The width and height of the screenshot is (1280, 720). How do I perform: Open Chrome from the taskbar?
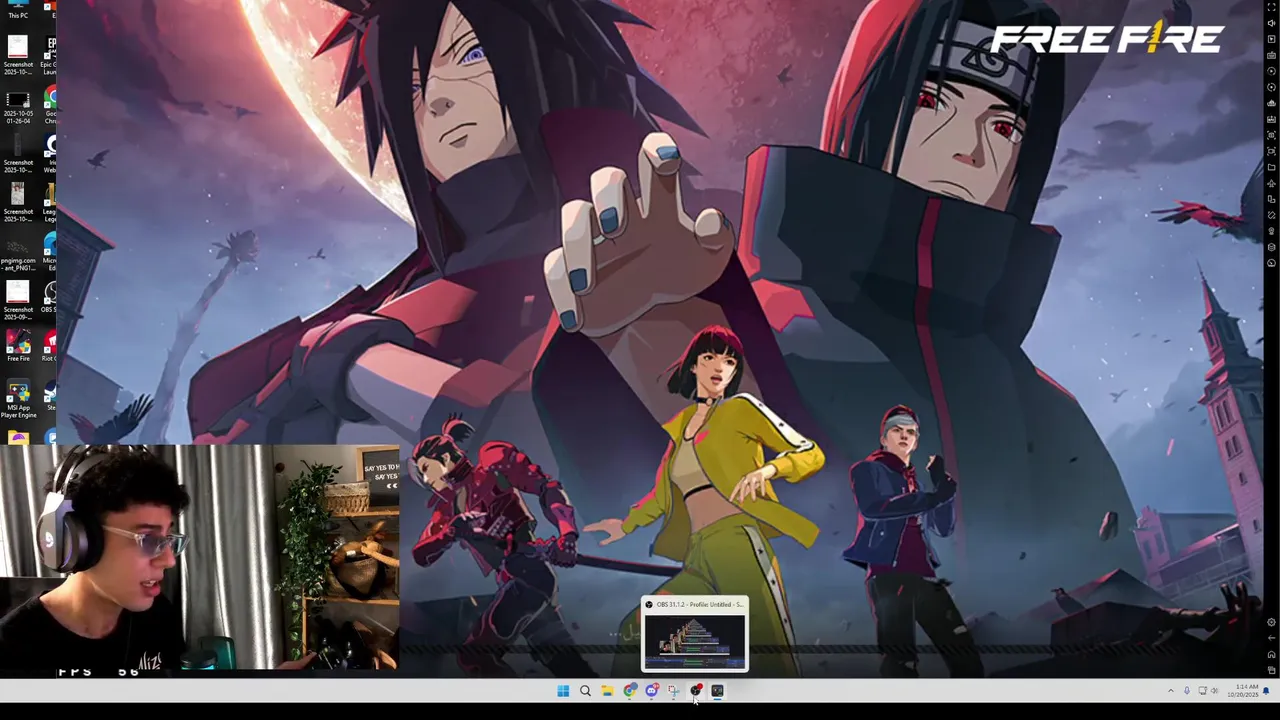tap(629, 690)
